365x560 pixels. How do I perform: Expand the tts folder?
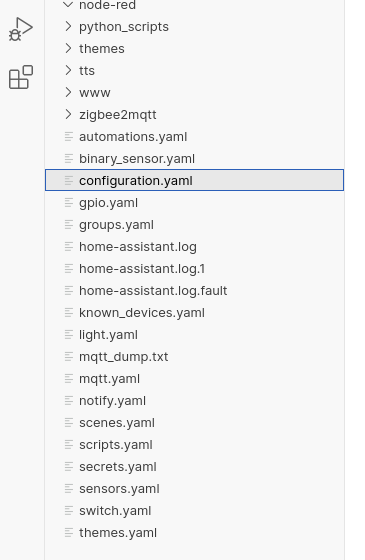click(x=68, y=70)
